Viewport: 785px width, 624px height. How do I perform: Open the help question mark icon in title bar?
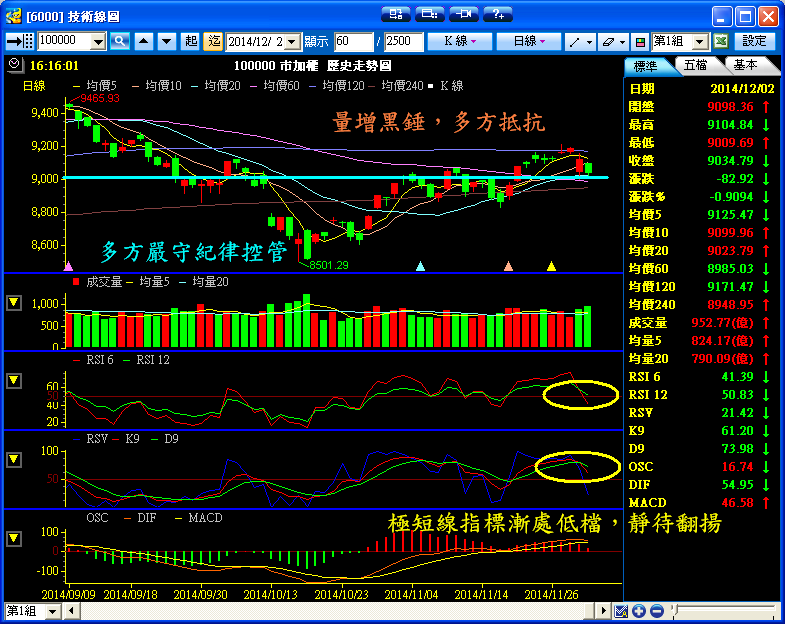[x=497, y=14]
